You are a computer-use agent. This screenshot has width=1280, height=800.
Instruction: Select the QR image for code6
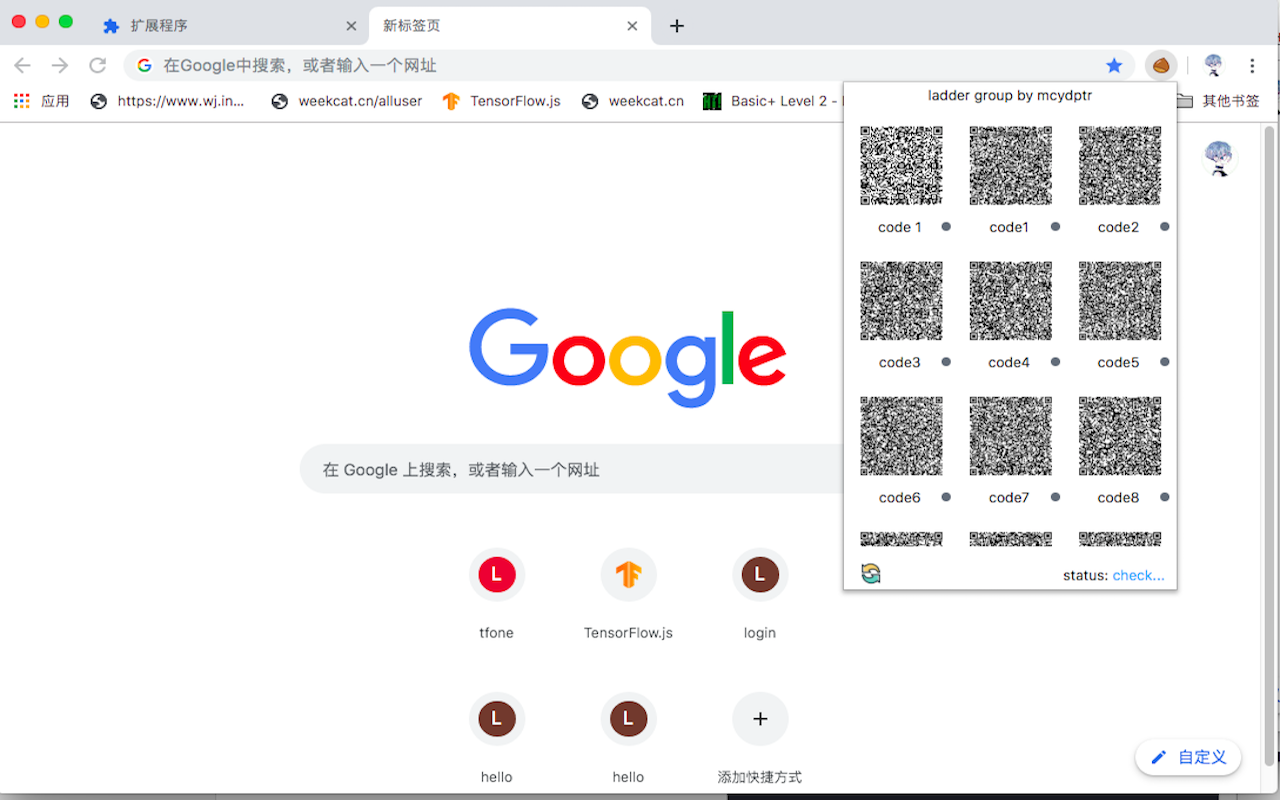pos(901,436)
